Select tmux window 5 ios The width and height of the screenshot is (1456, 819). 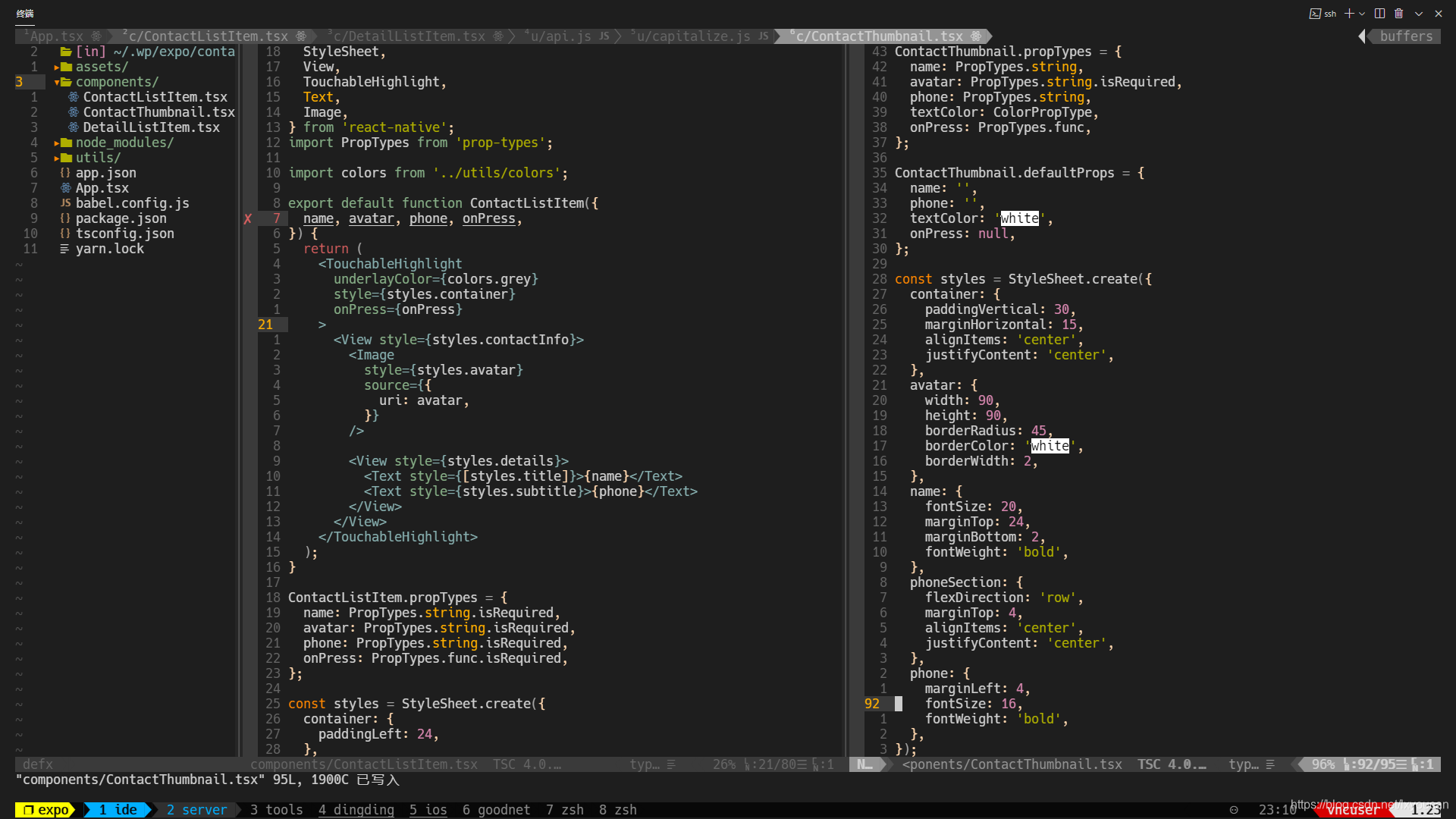428,810
